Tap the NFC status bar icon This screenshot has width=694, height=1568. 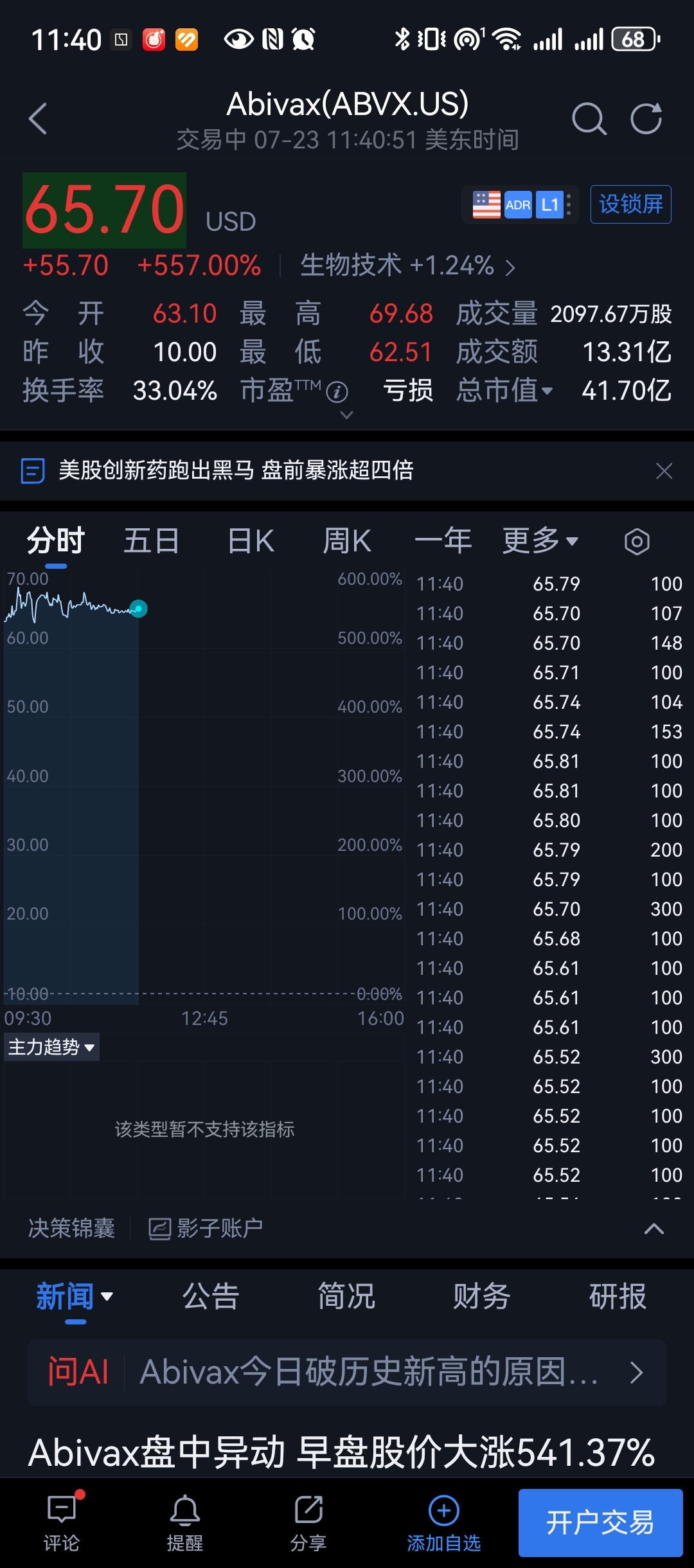click(273, 39)
